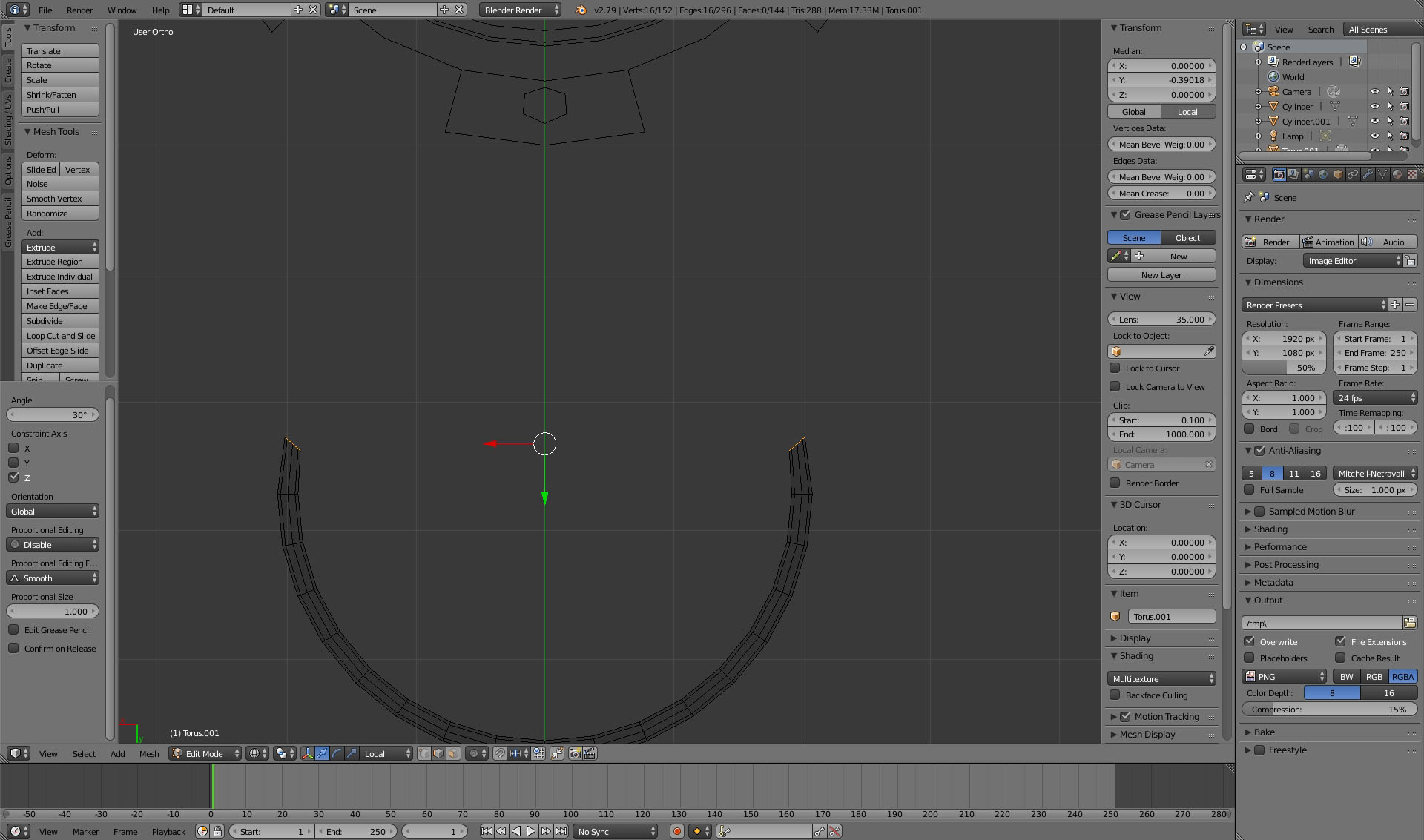Click the Extrude Region button
The width and height of the screenshot is (1424, 840).
[60, 261]
